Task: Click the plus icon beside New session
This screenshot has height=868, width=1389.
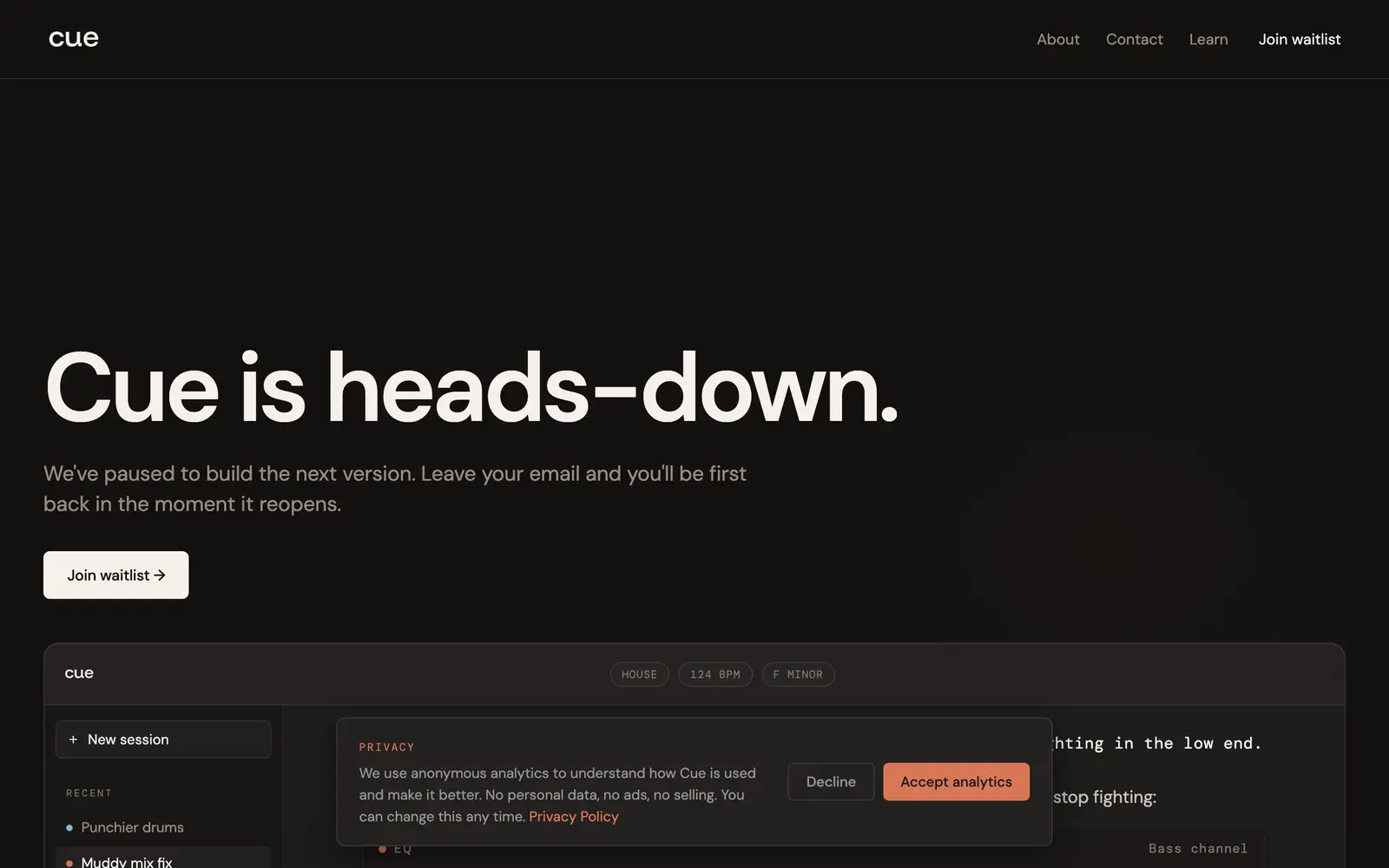Action: pos(73,740)
